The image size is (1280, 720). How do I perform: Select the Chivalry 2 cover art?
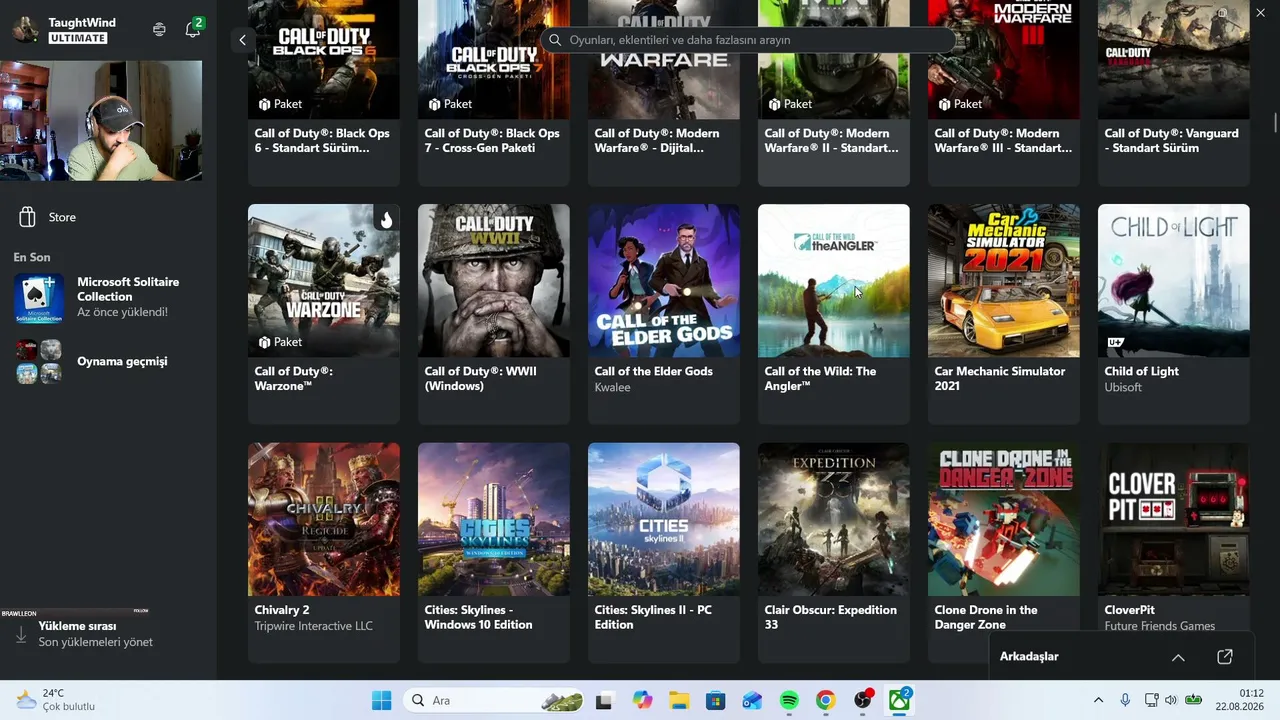click(324, 519)
